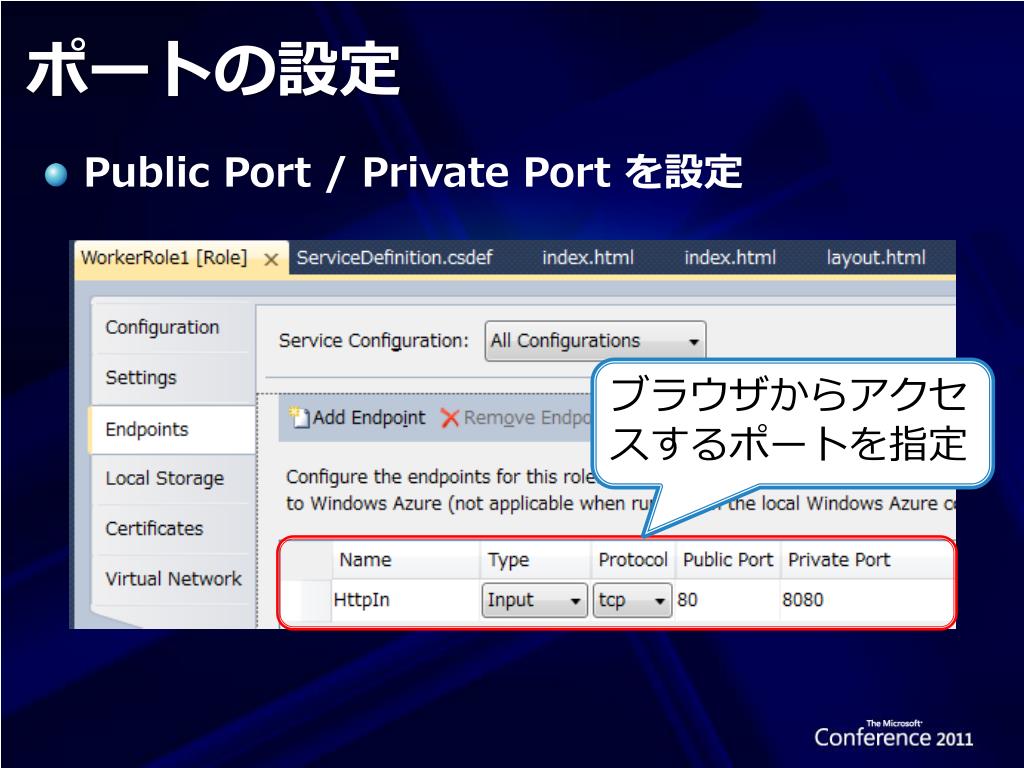Click the private port value 8080

[803, 600]
